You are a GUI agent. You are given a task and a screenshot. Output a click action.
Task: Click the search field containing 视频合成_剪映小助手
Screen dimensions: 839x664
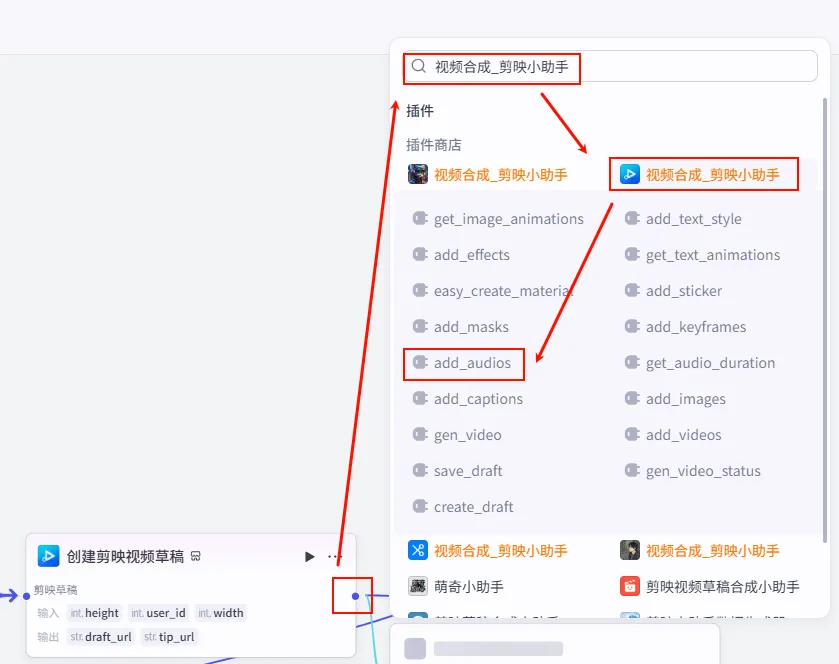click(x=610, y=66)
